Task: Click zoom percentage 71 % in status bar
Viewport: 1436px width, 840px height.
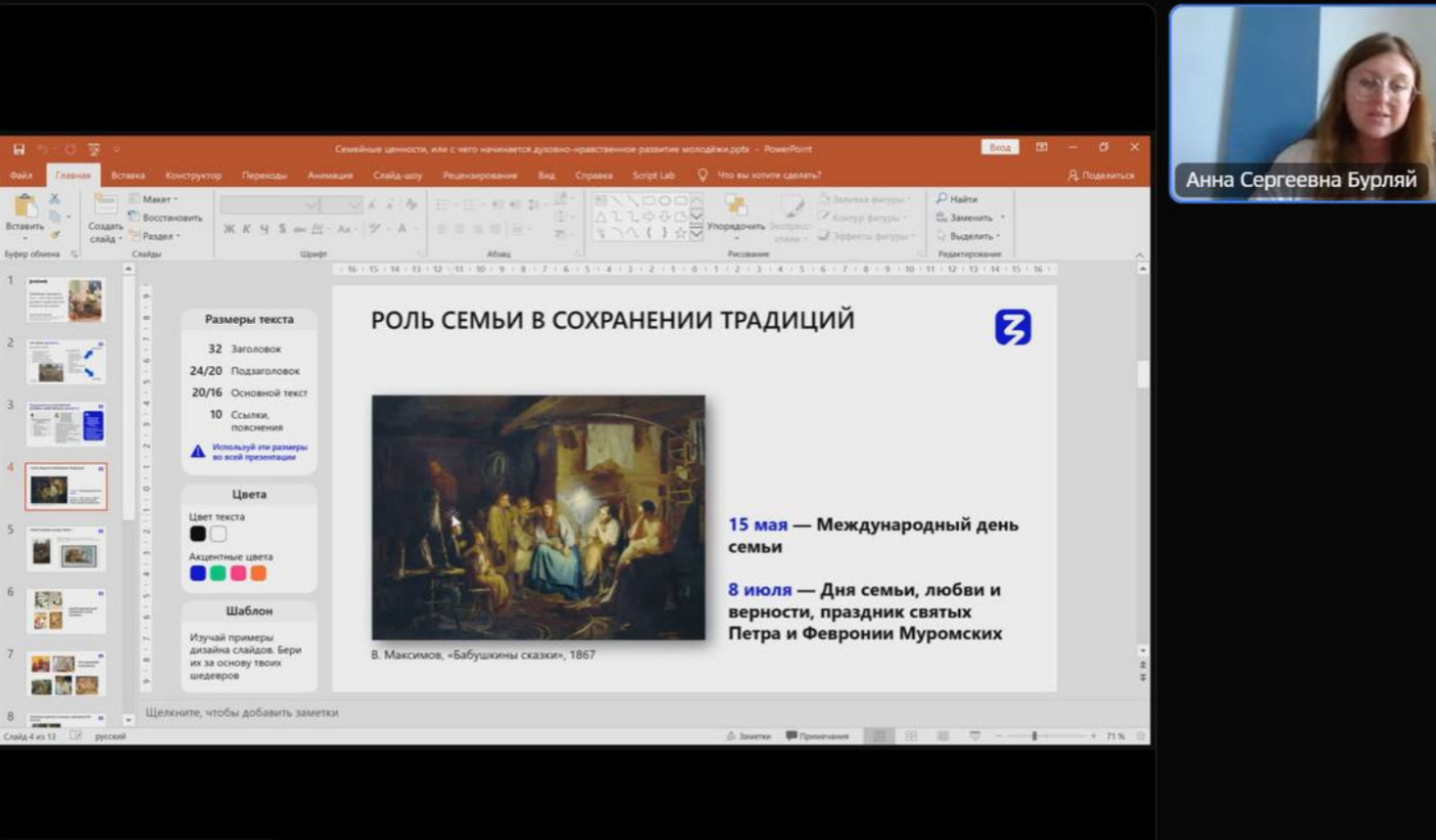Action: pos(1116,736)
